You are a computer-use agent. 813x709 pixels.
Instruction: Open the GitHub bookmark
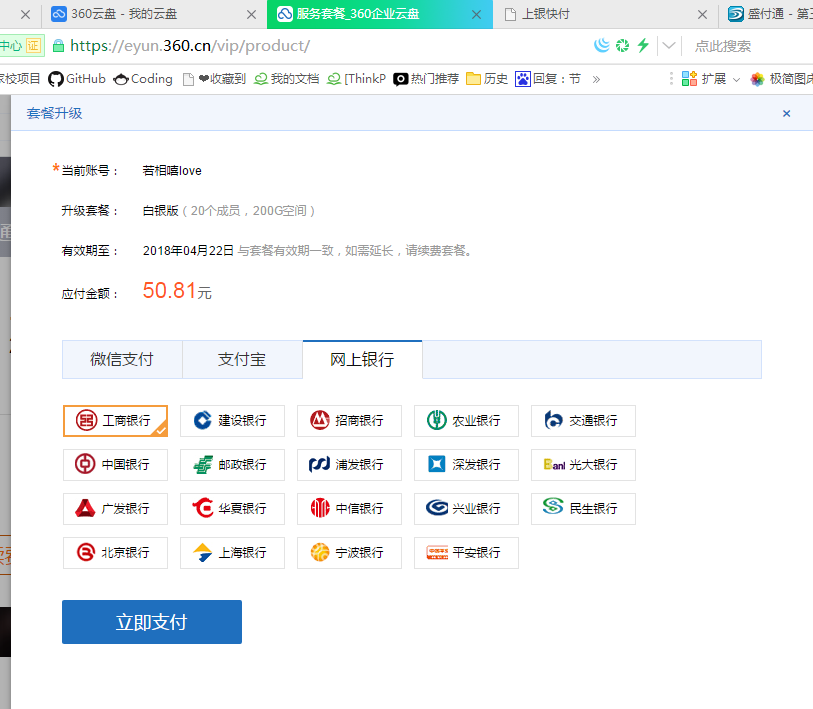(x=77, y=79)
